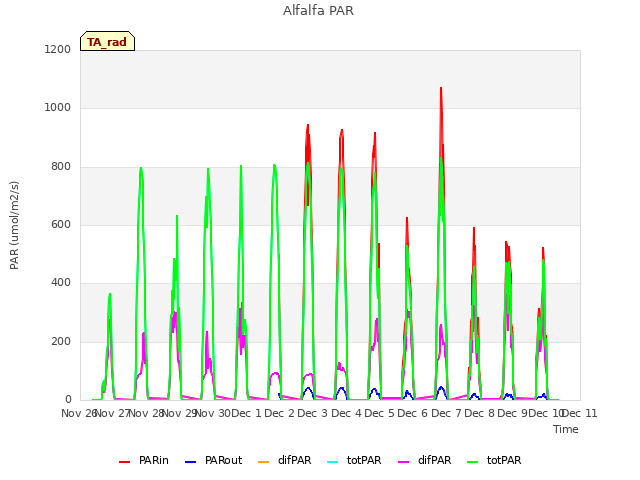Click the Dec 3 x-axis label

pos(313,413)
